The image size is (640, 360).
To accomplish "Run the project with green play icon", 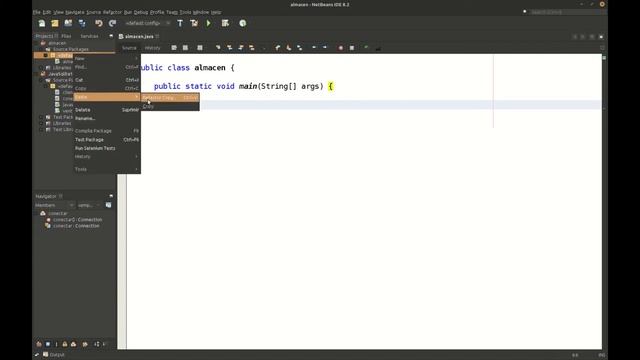I will [x=209, y=23].
